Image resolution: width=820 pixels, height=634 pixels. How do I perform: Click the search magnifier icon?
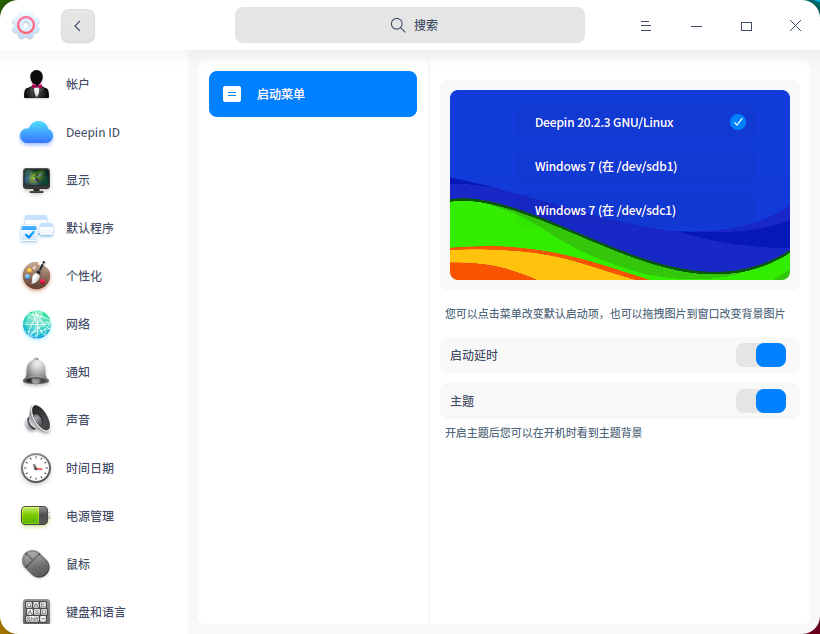tap(398, 25)
